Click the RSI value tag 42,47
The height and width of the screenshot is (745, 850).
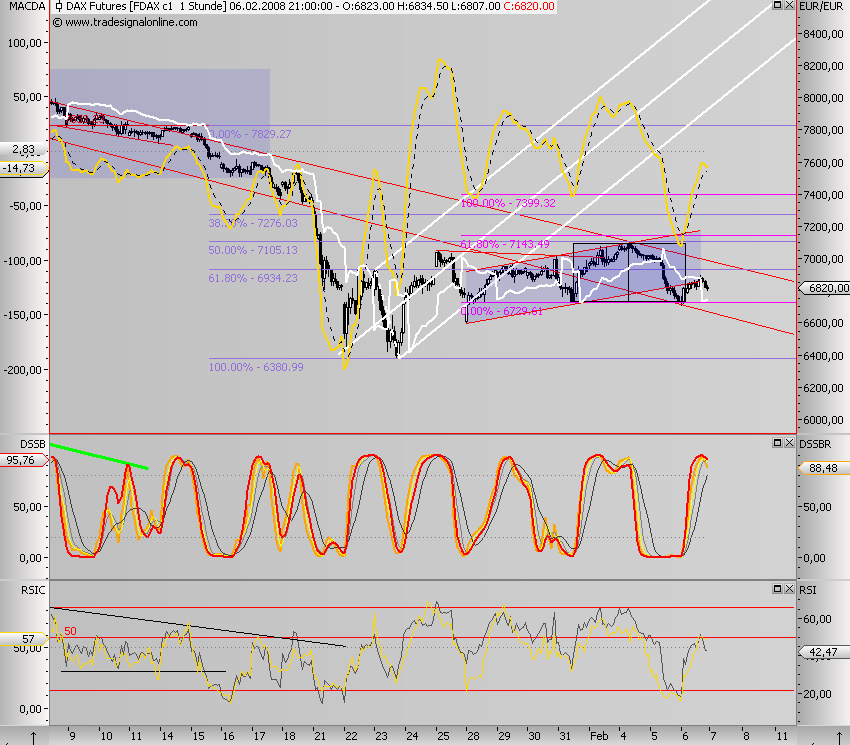(x=824, y=652)
